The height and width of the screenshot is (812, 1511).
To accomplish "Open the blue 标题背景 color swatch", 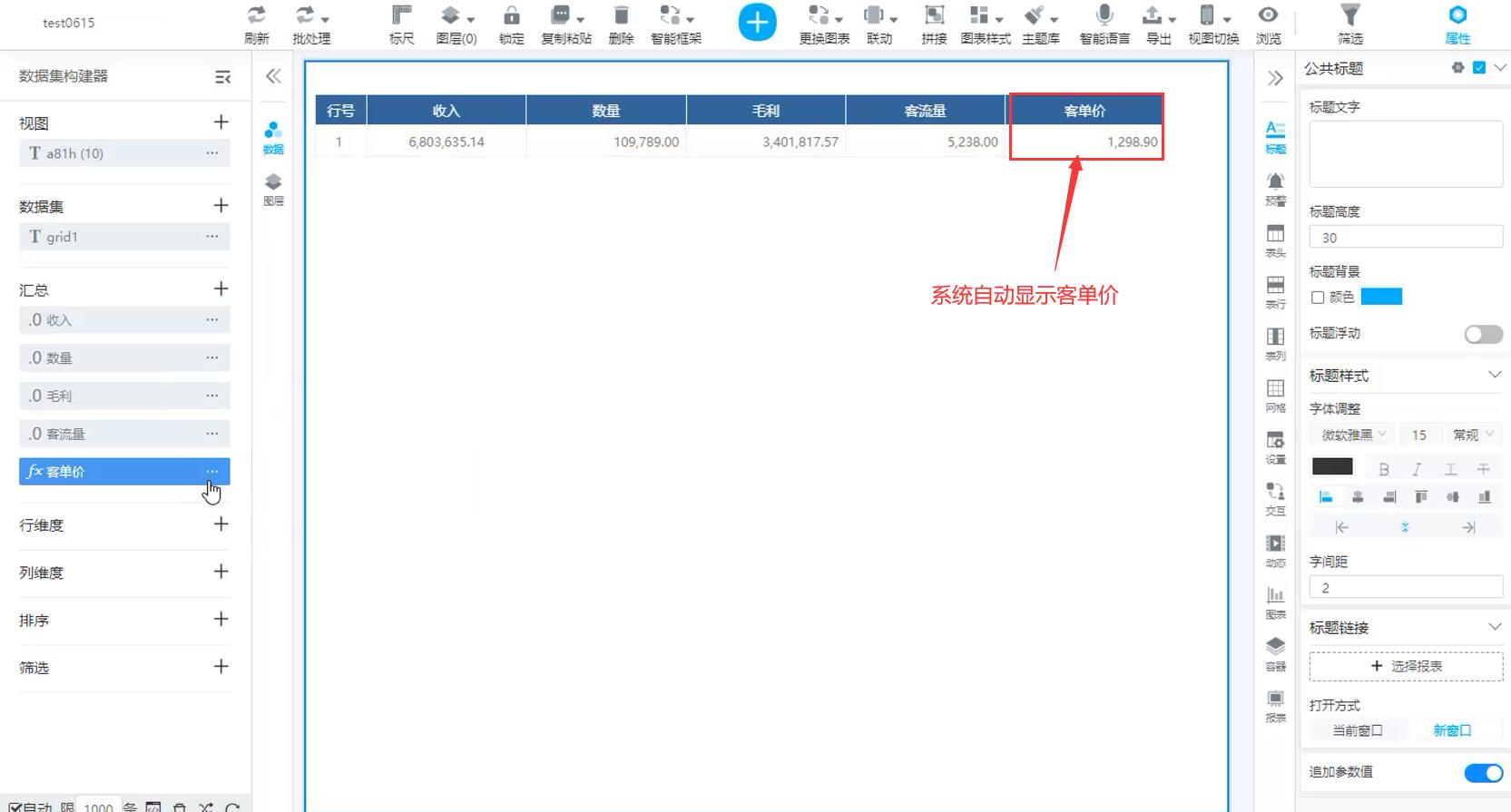I will coord(1381,297).
